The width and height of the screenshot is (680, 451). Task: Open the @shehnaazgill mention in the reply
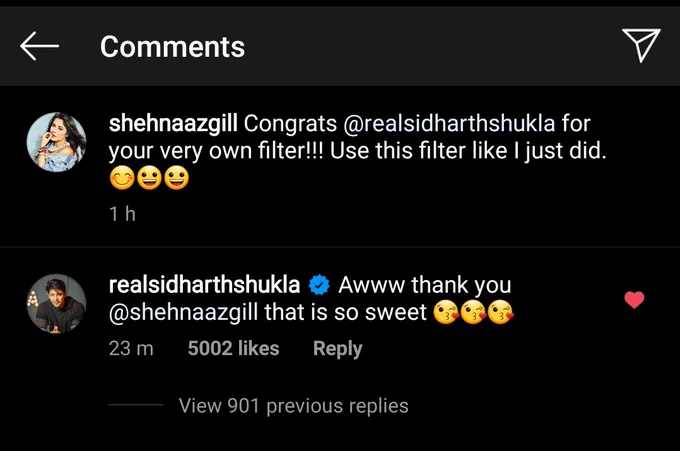(x=183, y=313)
